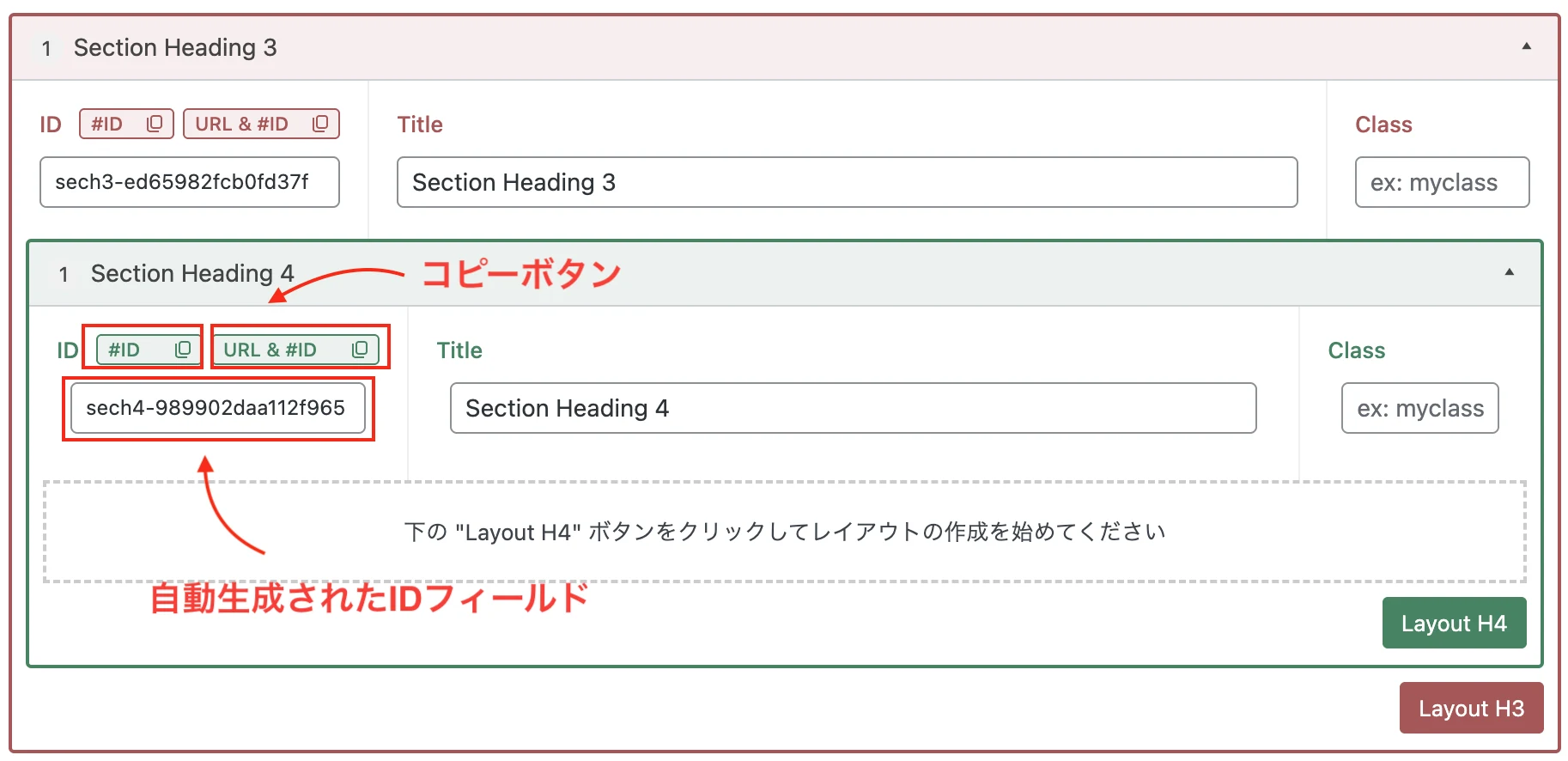Collapse the Section Heading 3 panel arrow
Screen dimensions: 1568x761
[1527, 46]
